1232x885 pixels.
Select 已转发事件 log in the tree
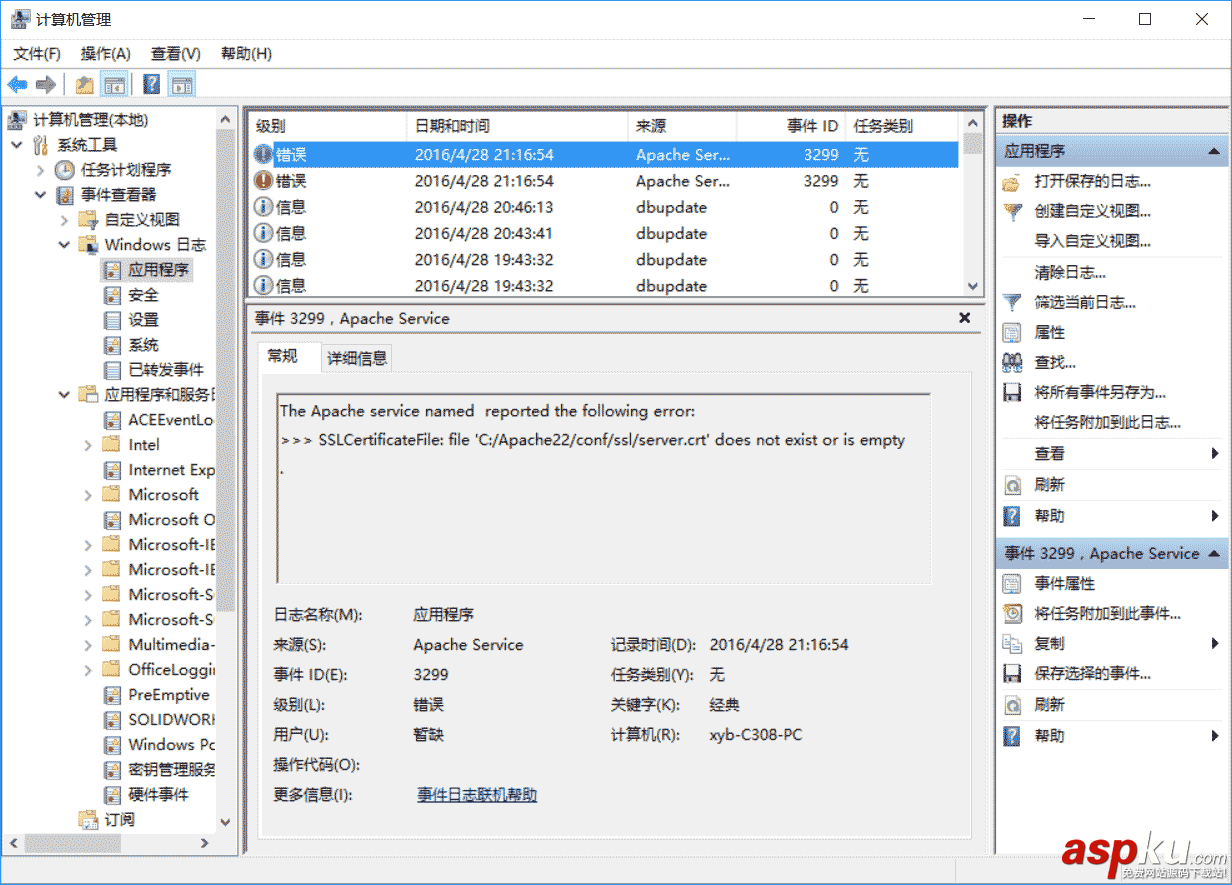[166, 370]
